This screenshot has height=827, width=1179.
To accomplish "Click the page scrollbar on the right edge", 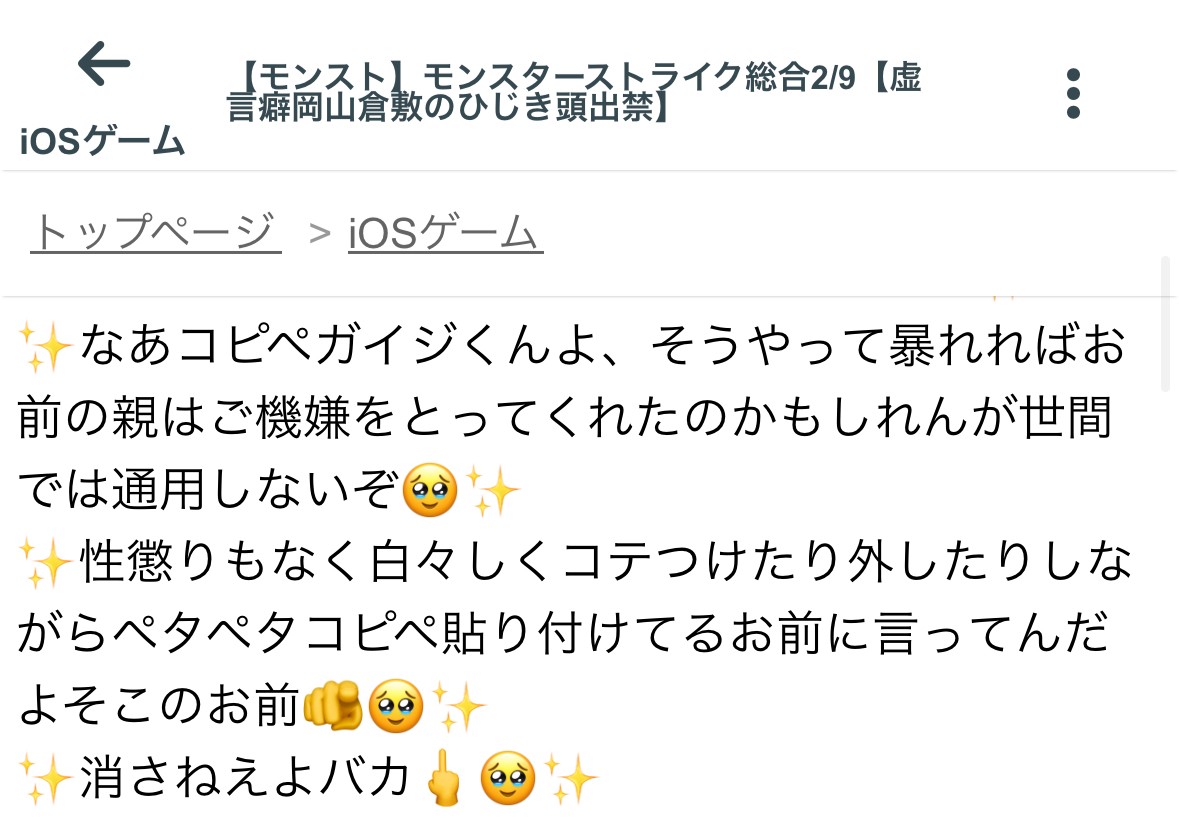I will click(x=1165, y=323).
